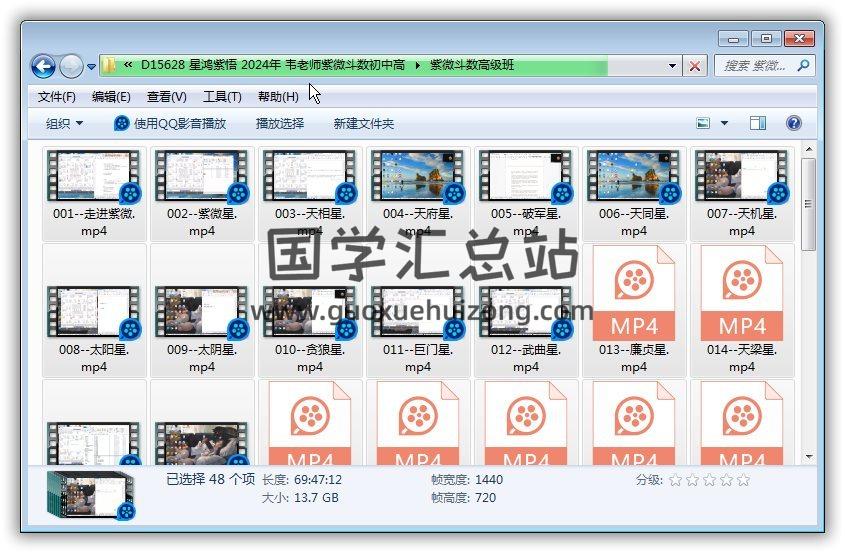Expand the 组织 dropdown
Screen dimensions: 845x553
pos(64,123)
